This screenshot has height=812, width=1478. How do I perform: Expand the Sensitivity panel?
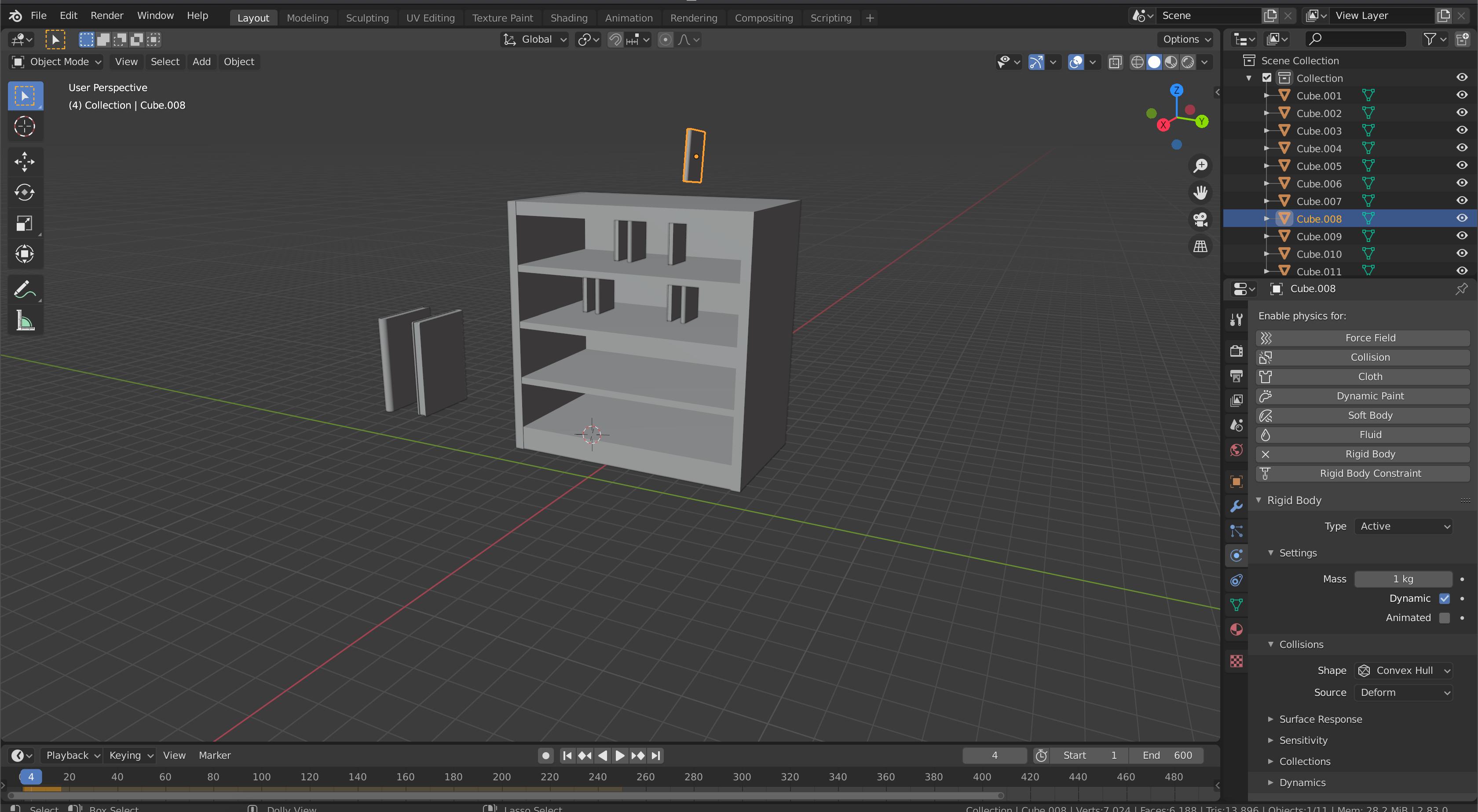point(1302,741)
